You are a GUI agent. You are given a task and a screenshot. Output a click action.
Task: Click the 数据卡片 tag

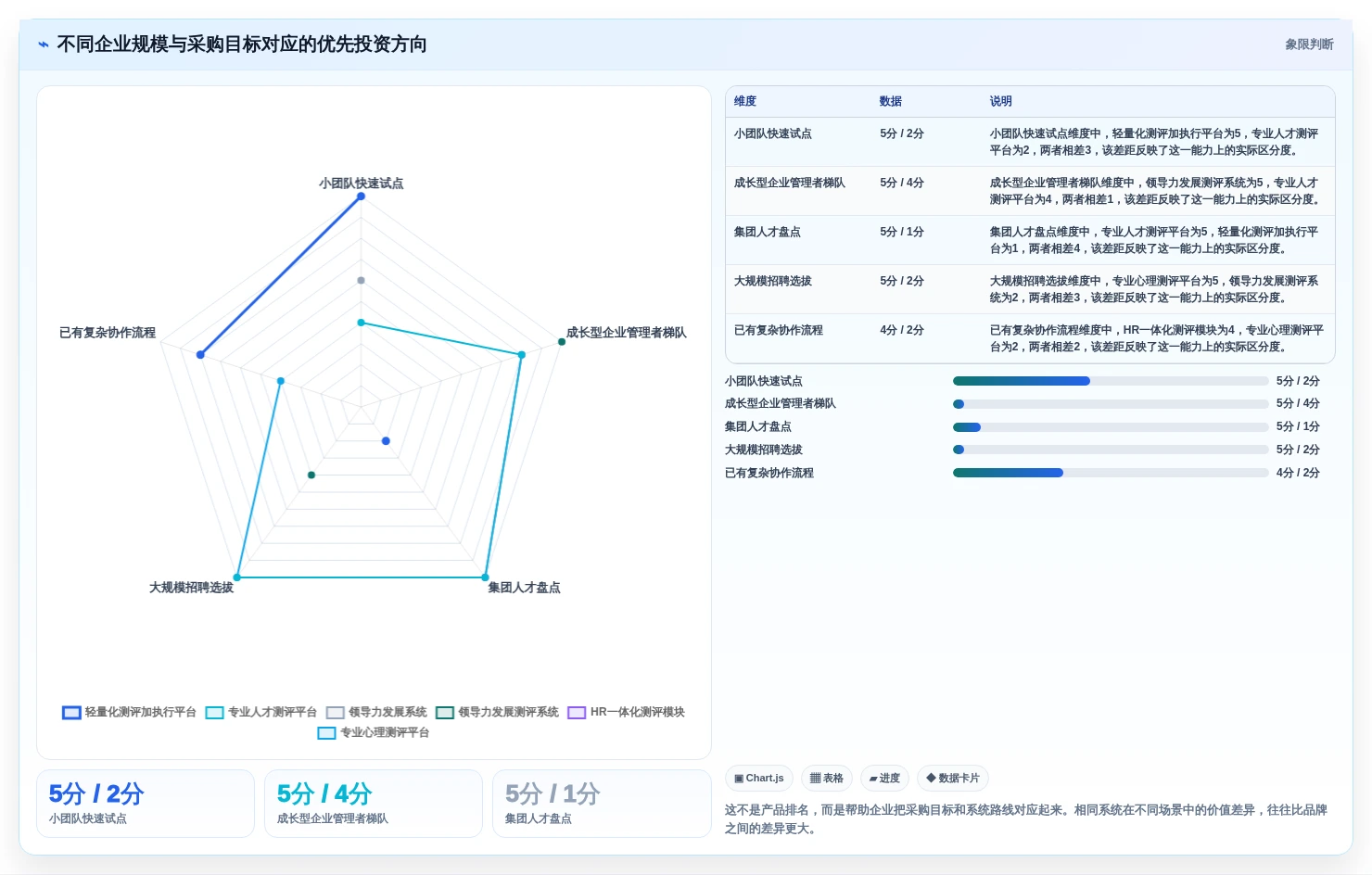pos(953,778)
